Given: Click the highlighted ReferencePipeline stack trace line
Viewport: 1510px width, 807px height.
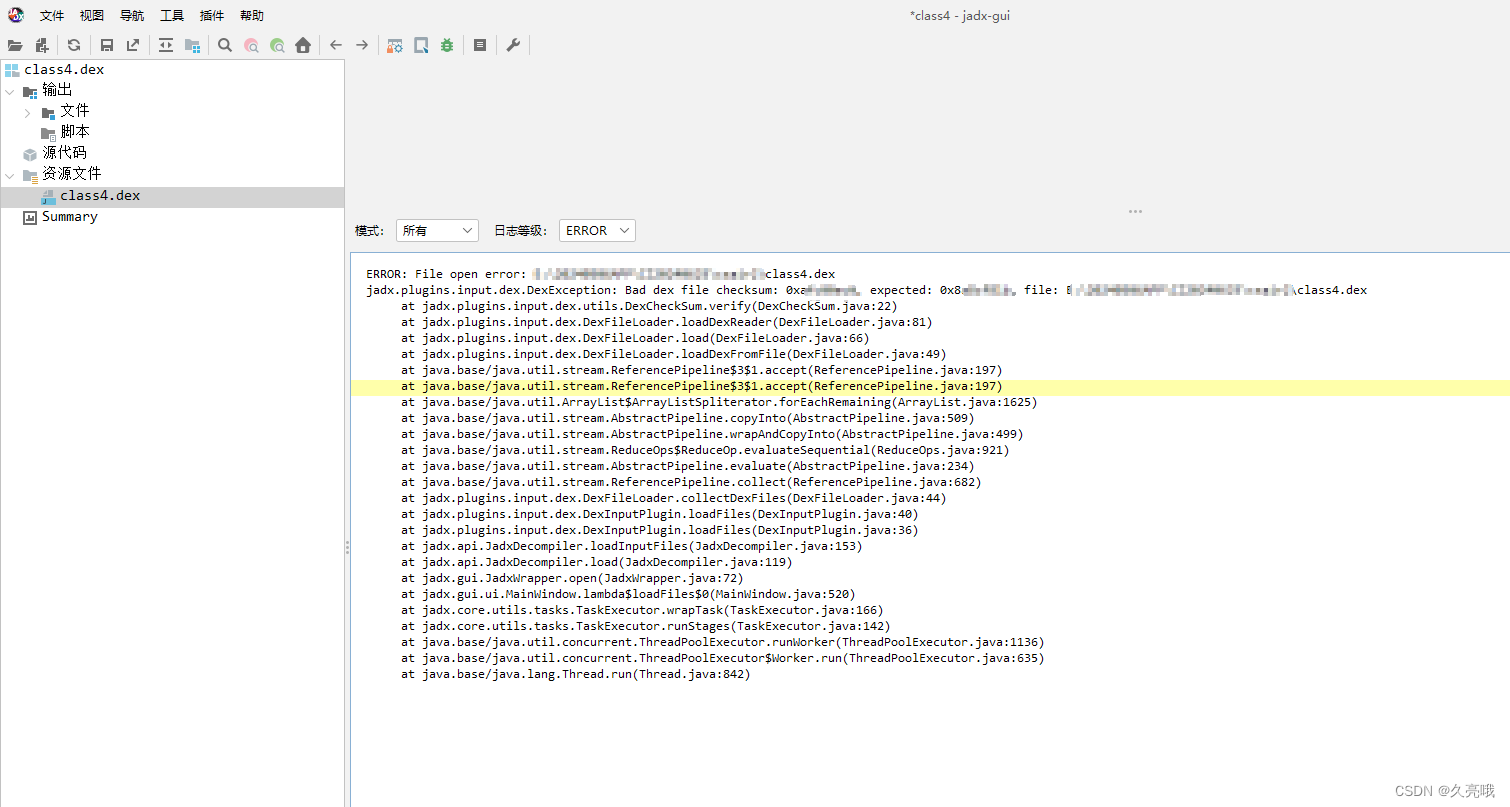Looking at the screenshot, I should (x=700, y=386).
